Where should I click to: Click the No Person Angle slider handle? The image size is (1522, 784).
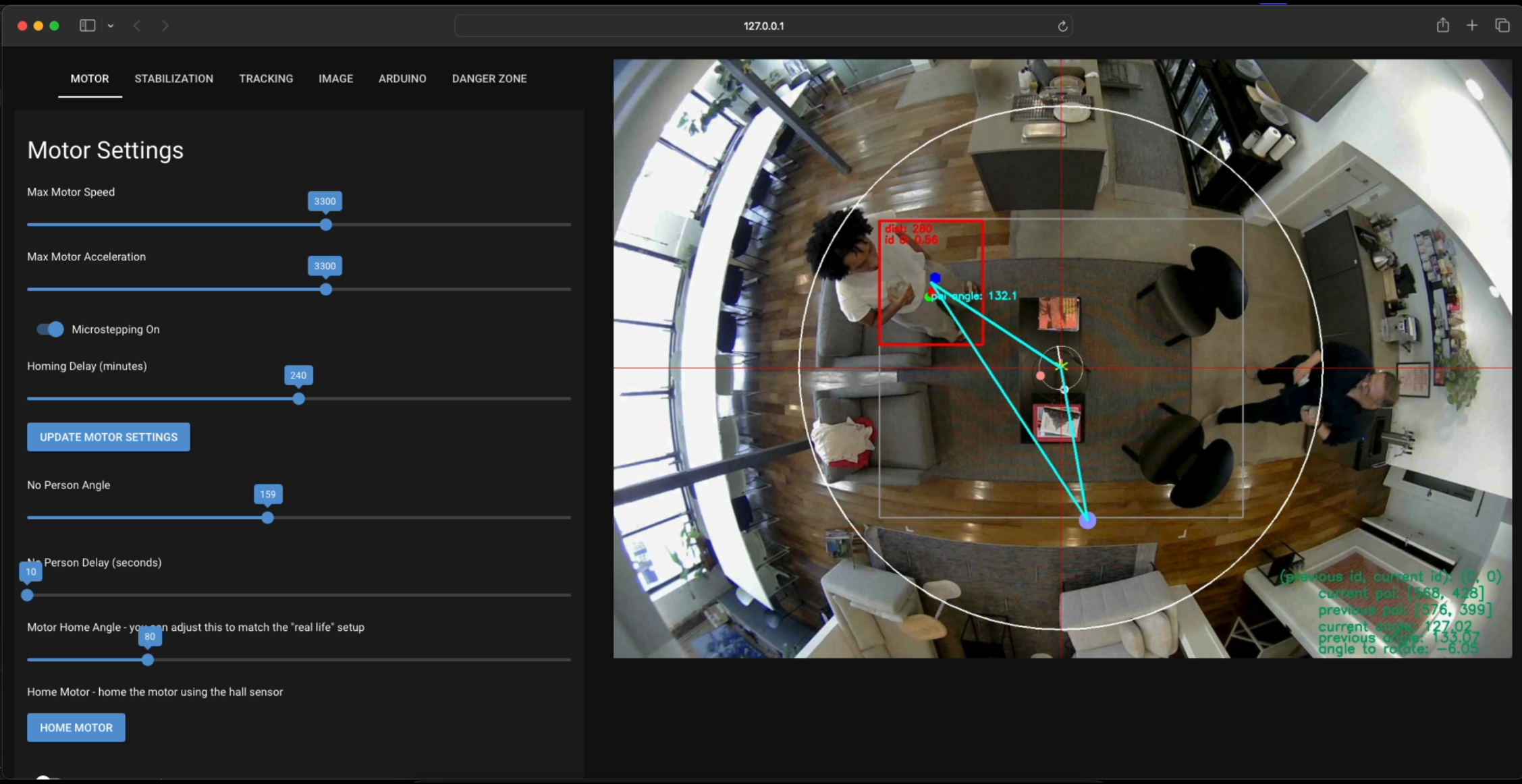tap(268, 518)
